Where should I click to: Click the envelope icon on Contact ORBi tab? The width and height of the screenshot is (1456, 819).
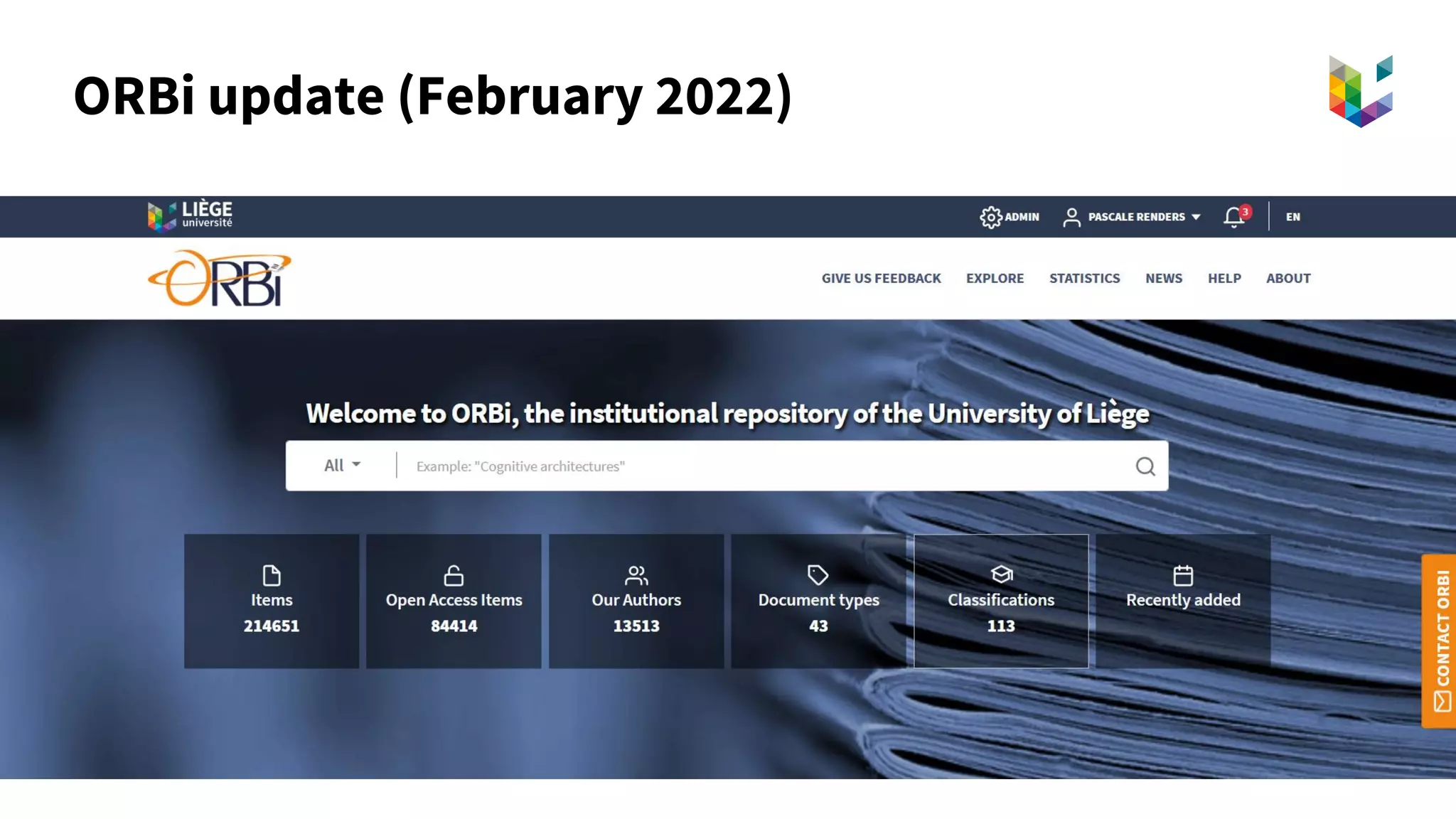1442,702
